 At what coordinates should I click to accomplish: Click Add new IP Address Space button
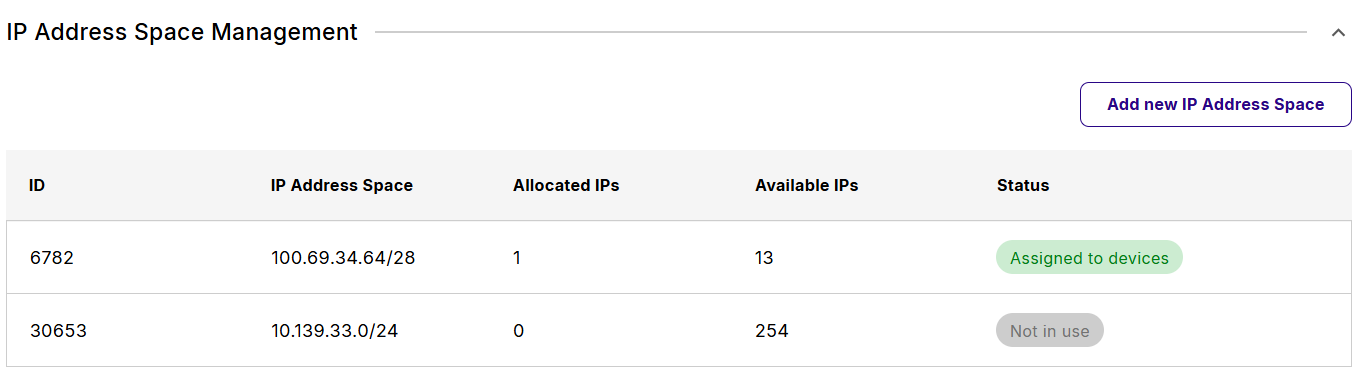pos(1215,104)
